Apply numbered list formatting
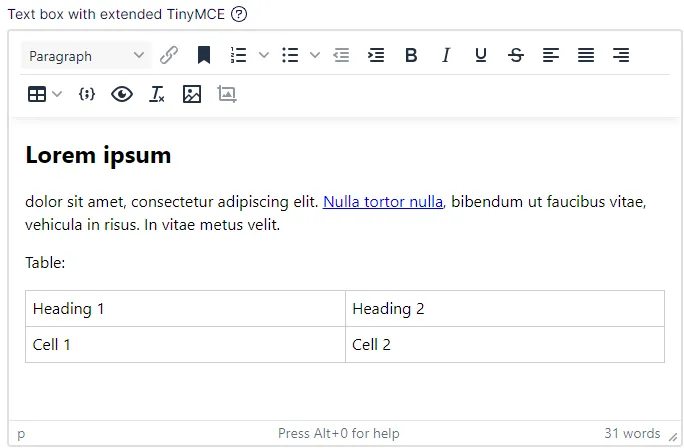 click(x=239, y=55)
